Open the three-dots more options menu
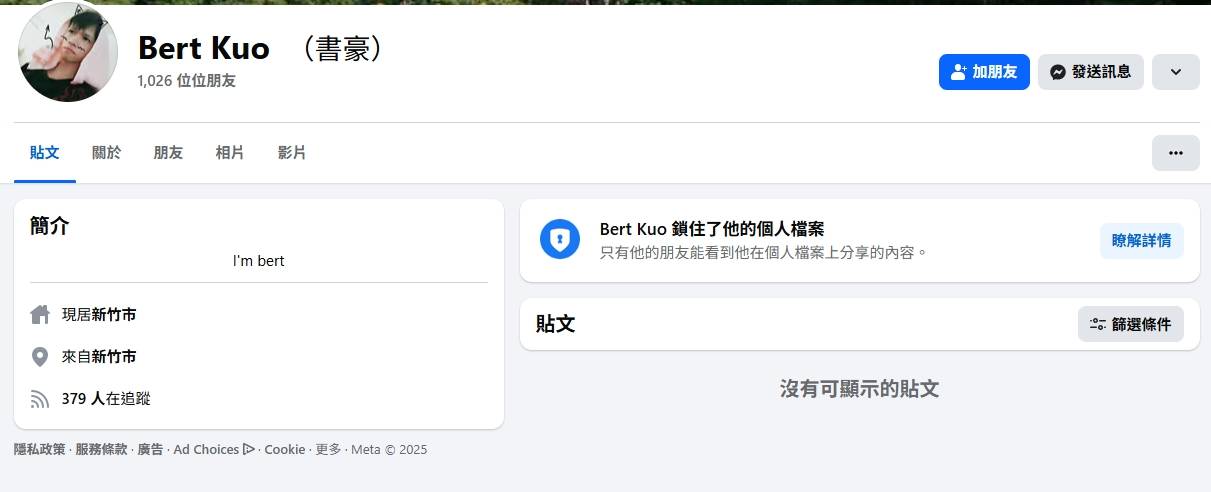The width and height of the screenshot is (1211, 492). tap(1175, 153)
